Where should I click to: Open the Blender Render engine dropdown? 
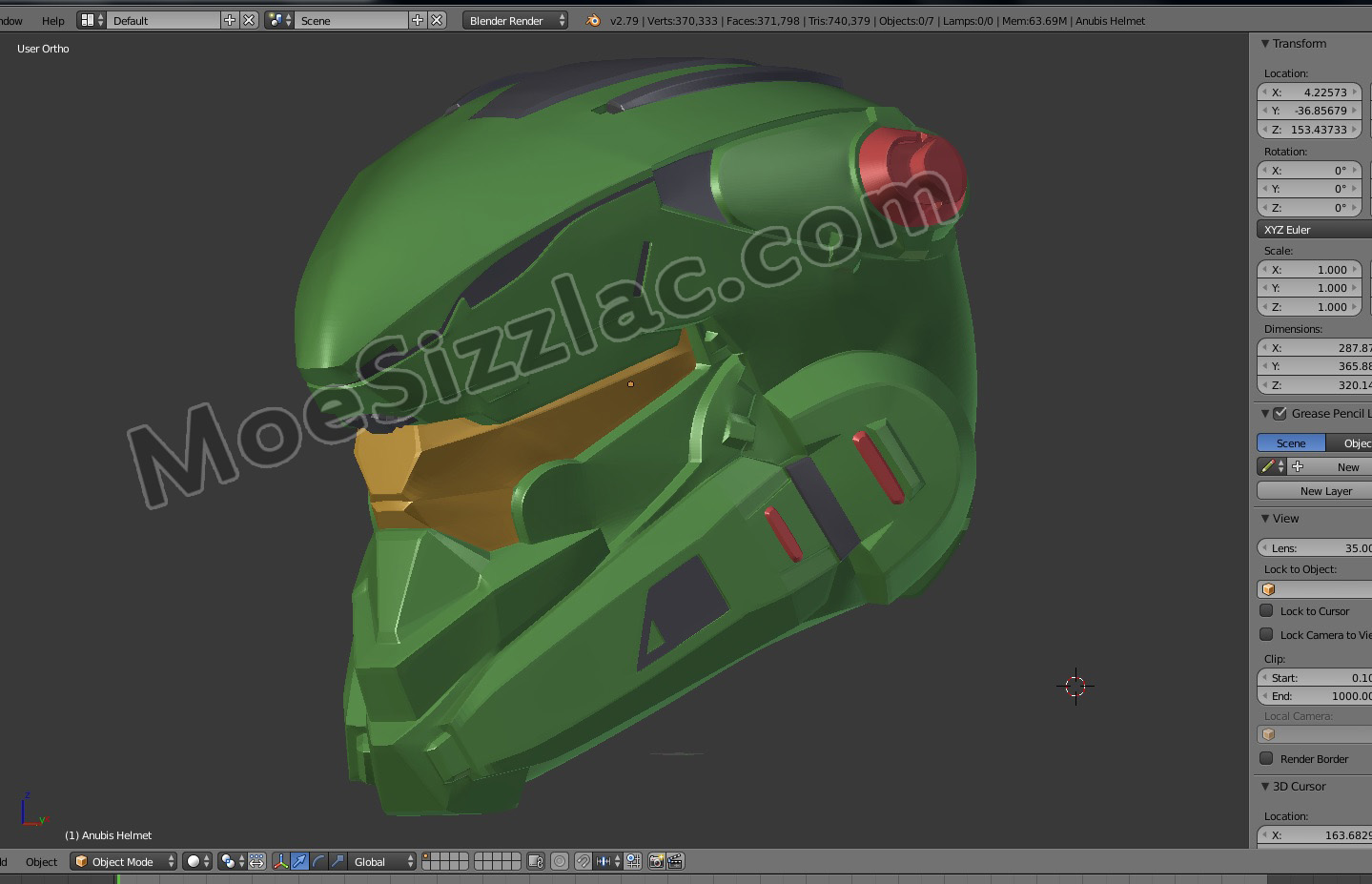515,20
